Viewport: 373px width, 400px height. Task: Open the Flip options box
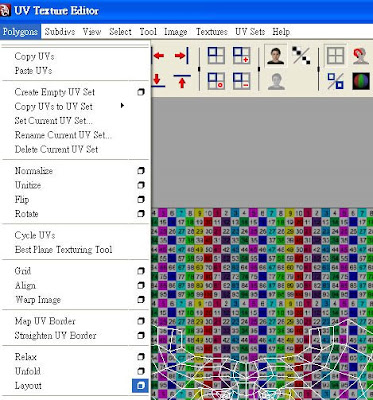[x=141, y=199]
